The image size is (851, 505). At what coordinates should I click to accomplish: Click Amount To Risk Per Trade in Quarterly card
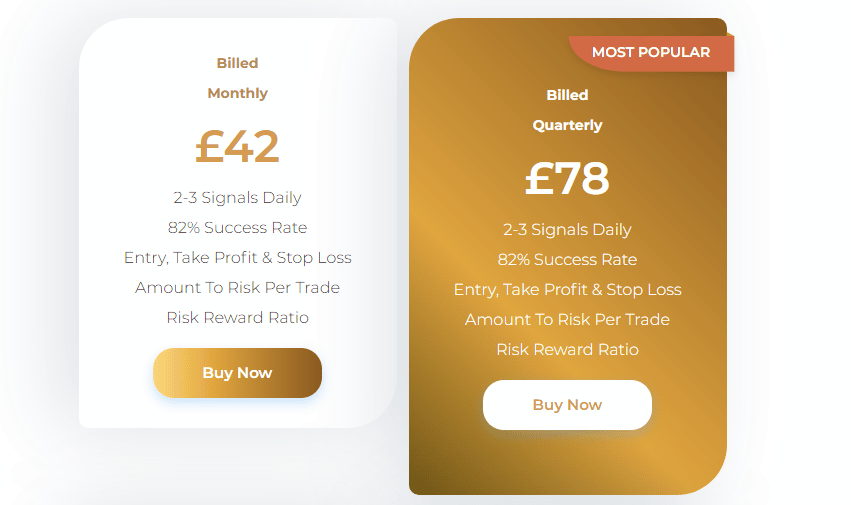coord(567,319)
